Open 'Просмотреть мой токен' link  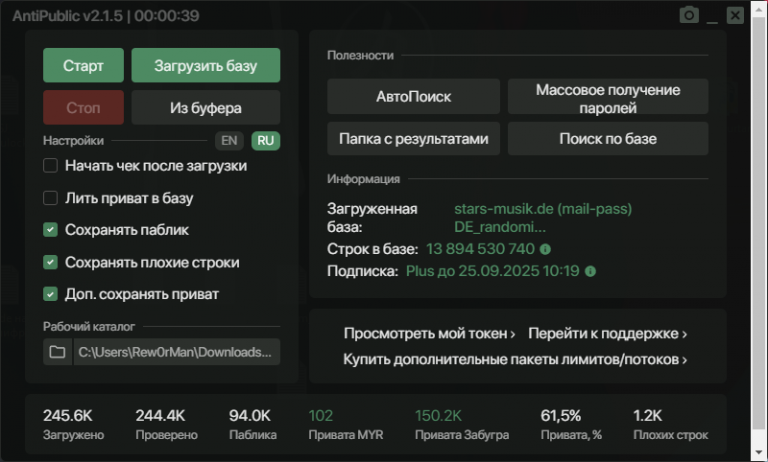pos(430,334)
